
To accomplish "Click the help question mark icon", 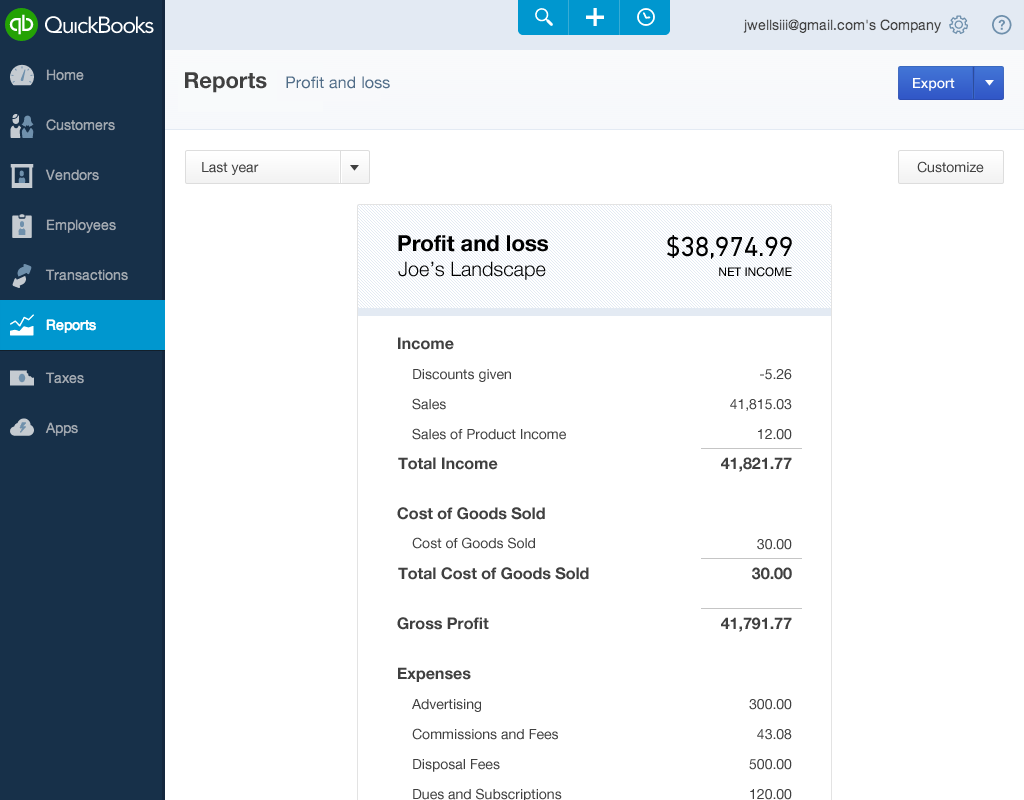I will [x=1001, y=25].
